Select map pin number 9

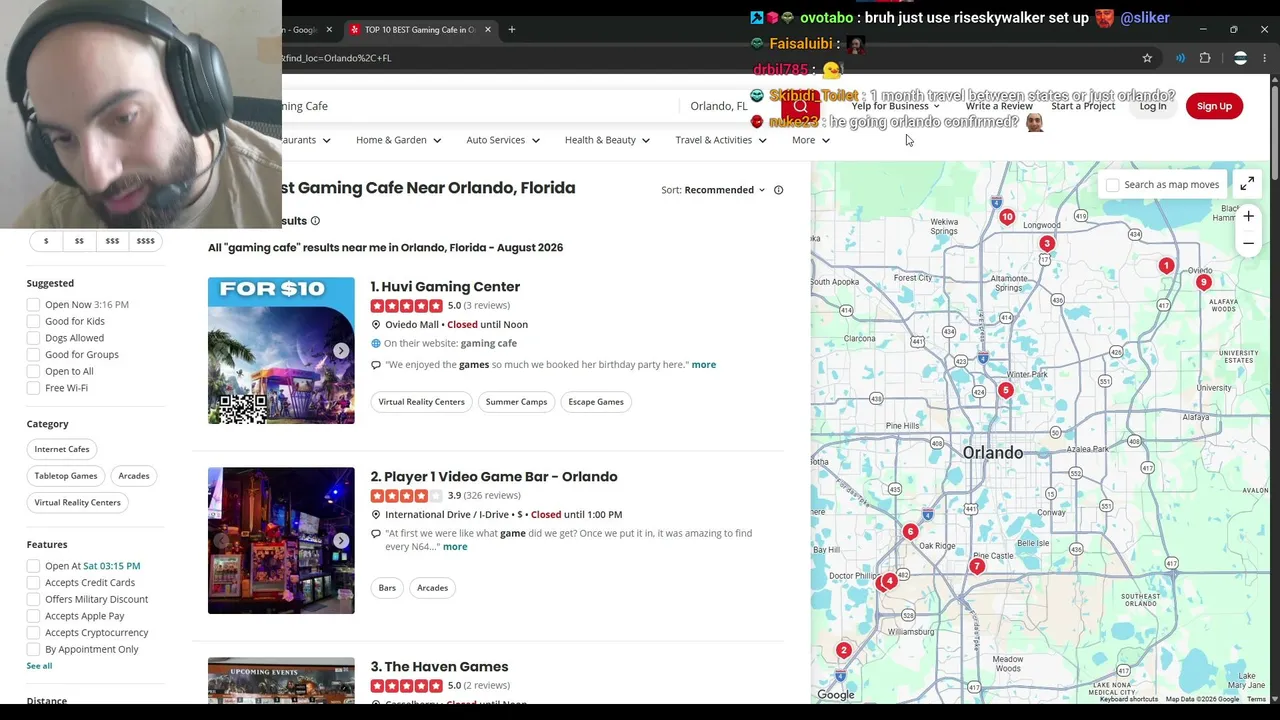(1203, 282)
